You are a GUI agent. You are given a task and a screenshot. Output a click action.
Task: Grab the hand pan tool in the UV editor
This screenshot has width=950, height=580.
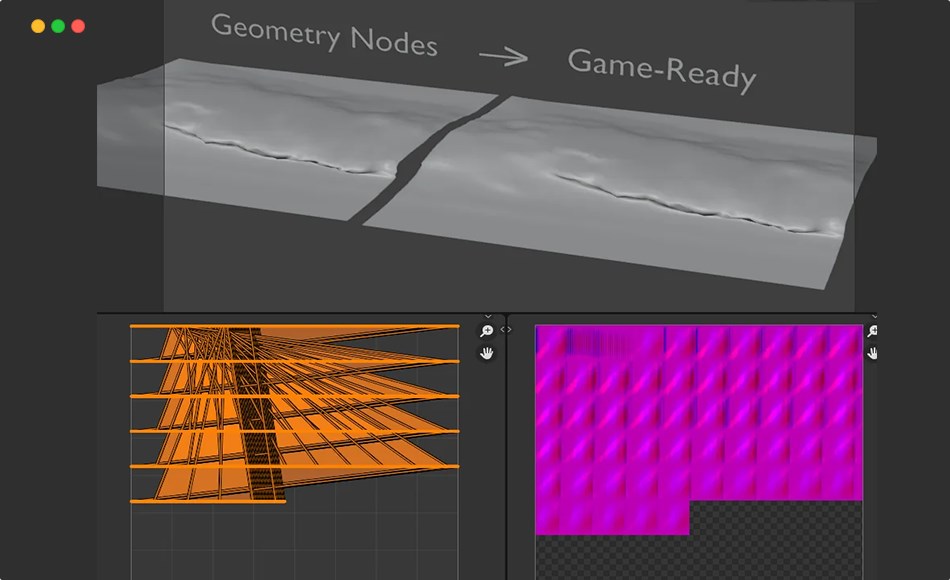(x=488, y=352)
